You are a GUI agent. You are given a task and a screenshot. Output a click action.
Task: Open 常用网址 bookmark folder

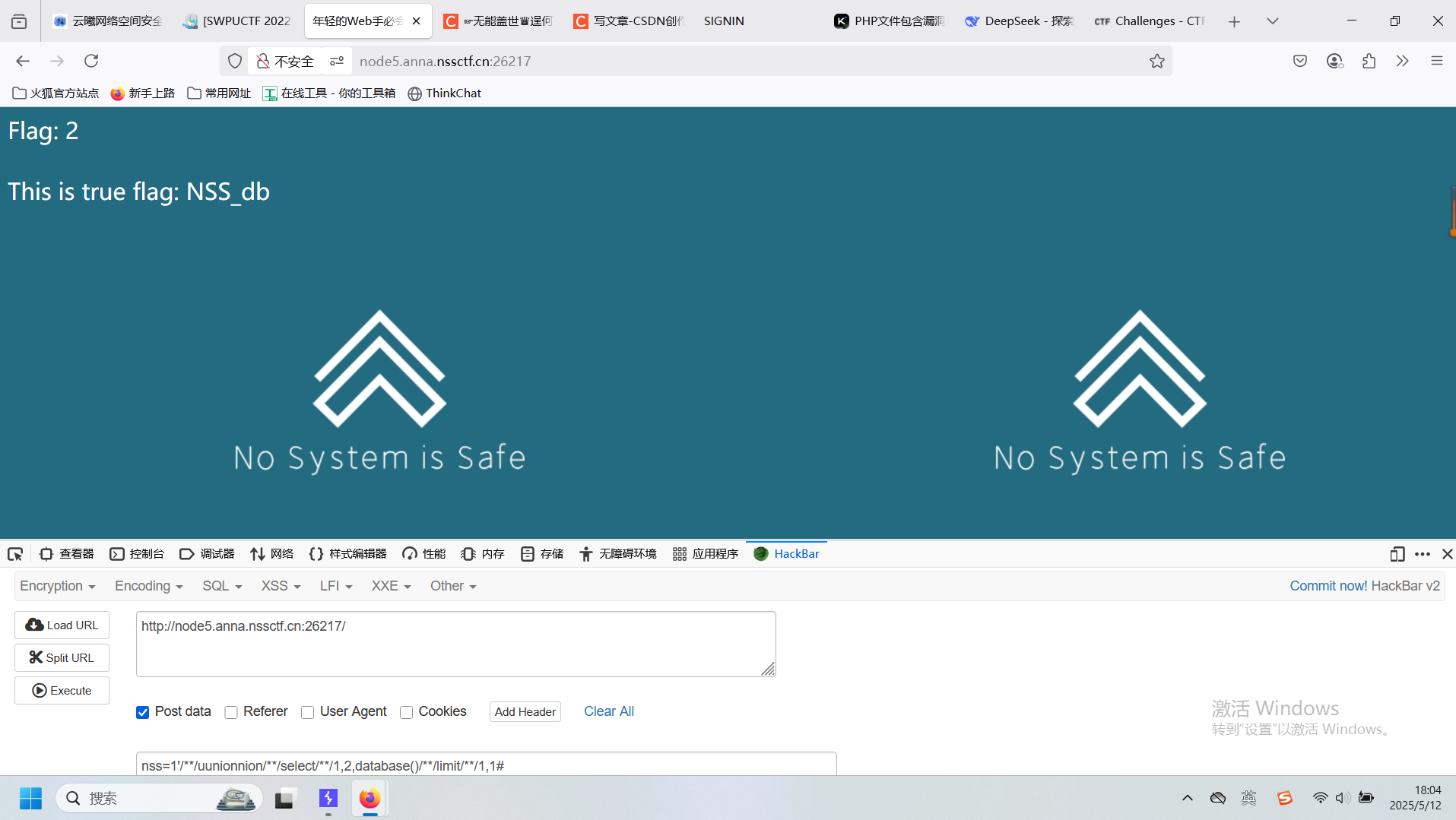tap(219, 93)
